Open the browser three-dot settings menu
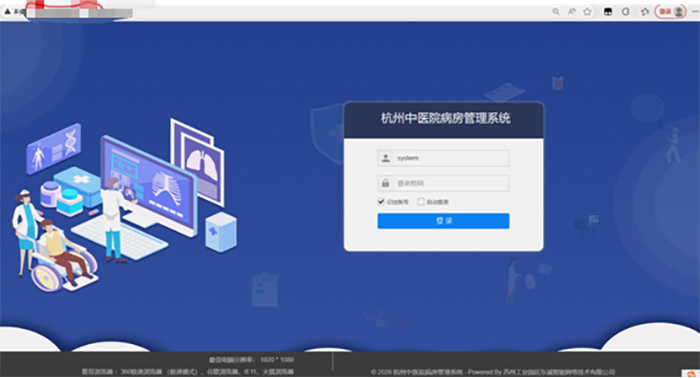 (695, 12)
